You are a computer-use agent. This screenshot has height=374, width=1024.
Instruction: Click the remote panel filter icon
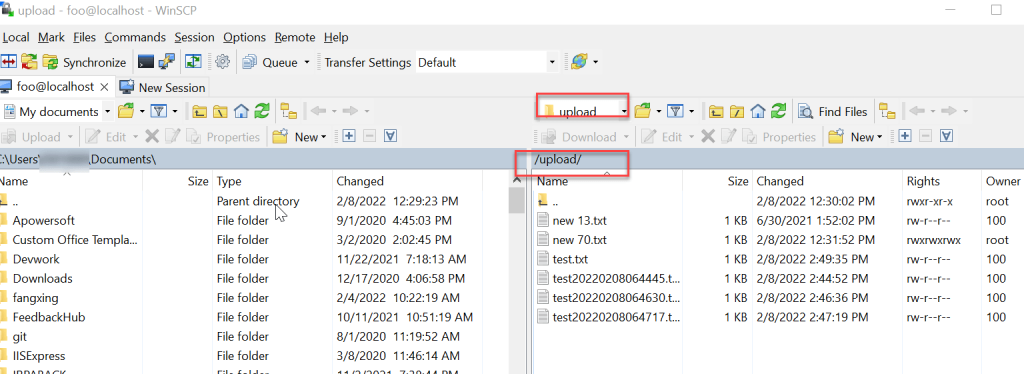pyautogui.click(x=676, y=112)
